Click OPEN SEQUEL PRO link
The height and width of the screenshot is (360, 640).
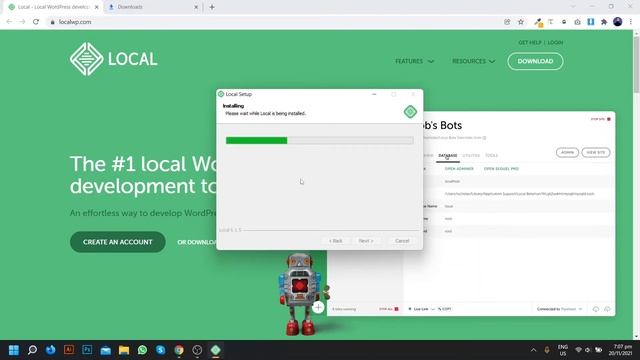pyautogui.click(x=501, y=169)
